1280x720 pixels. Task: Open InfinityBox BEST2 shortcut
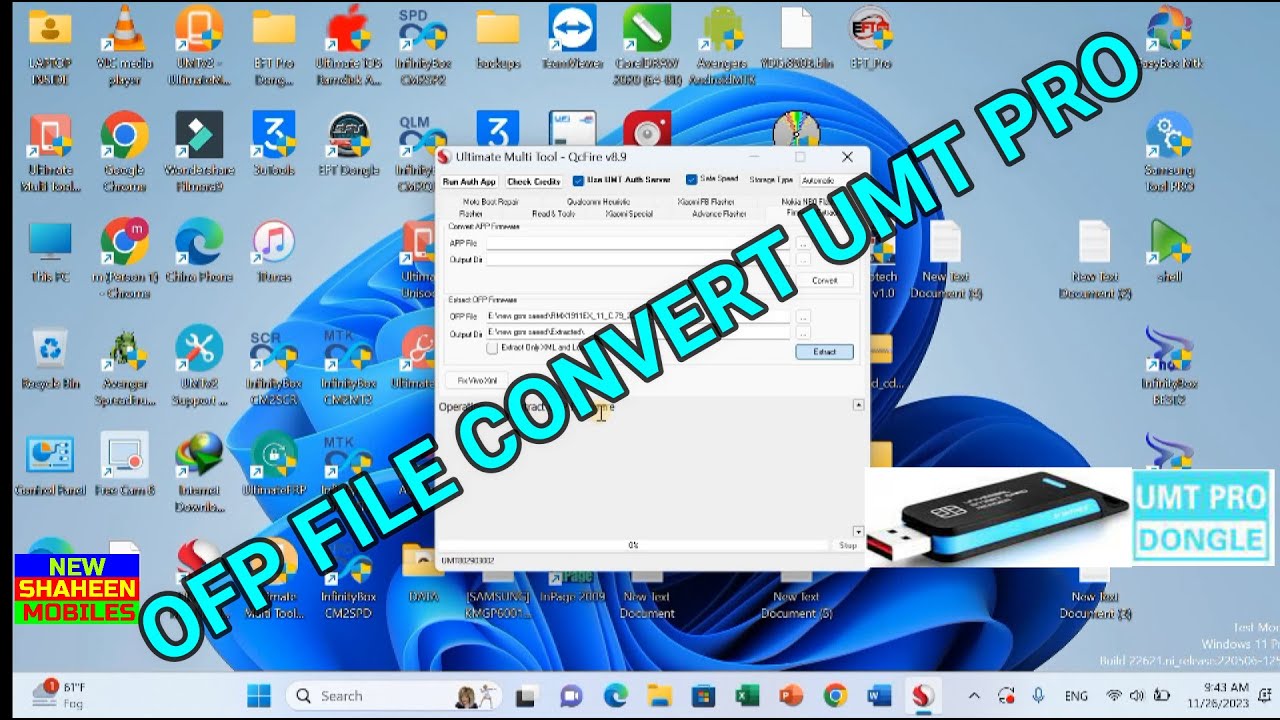pyautogui.click(x=1169, y=365)
